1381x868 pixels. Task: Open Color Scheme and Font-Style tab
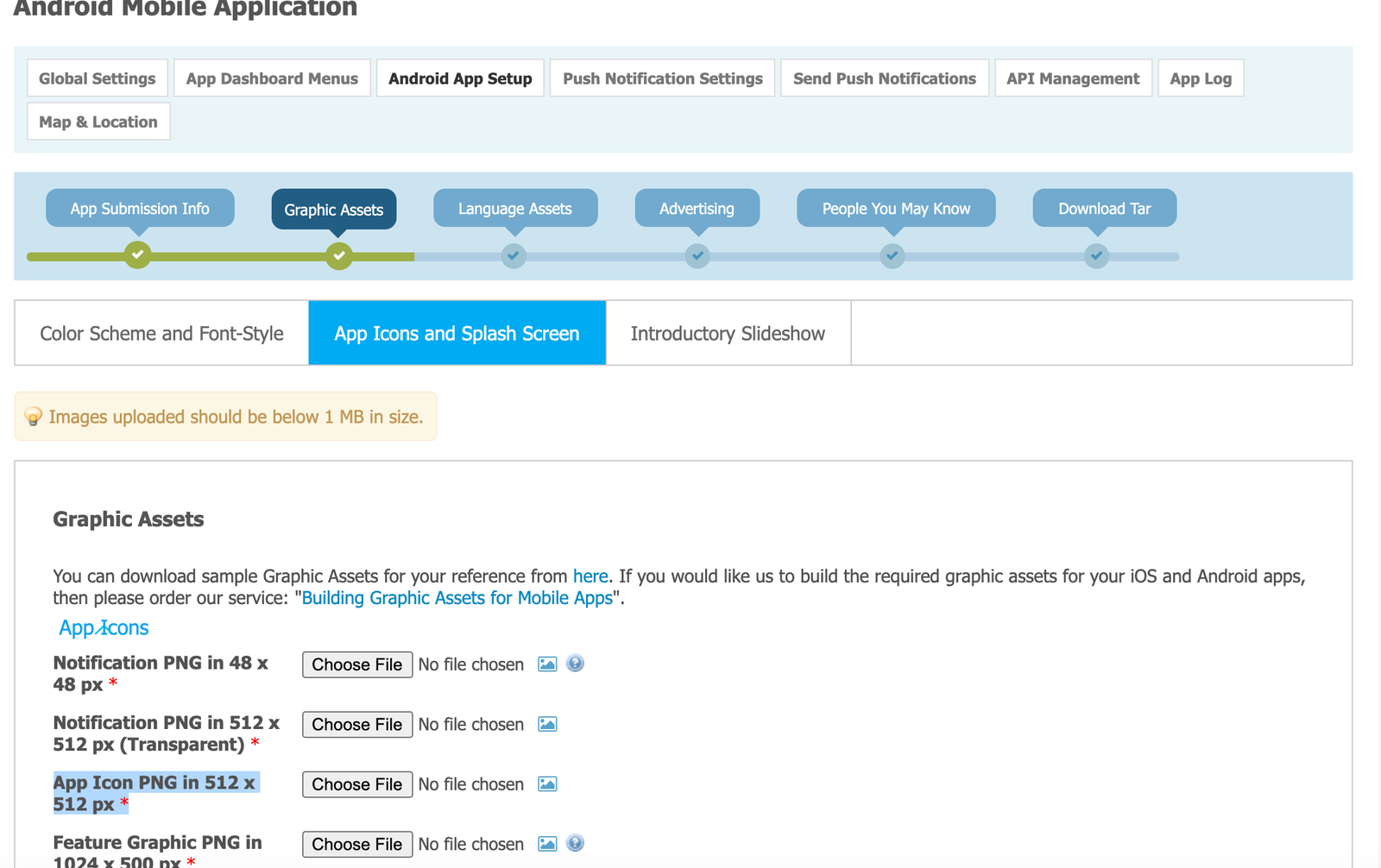click(x=161, y=334)
